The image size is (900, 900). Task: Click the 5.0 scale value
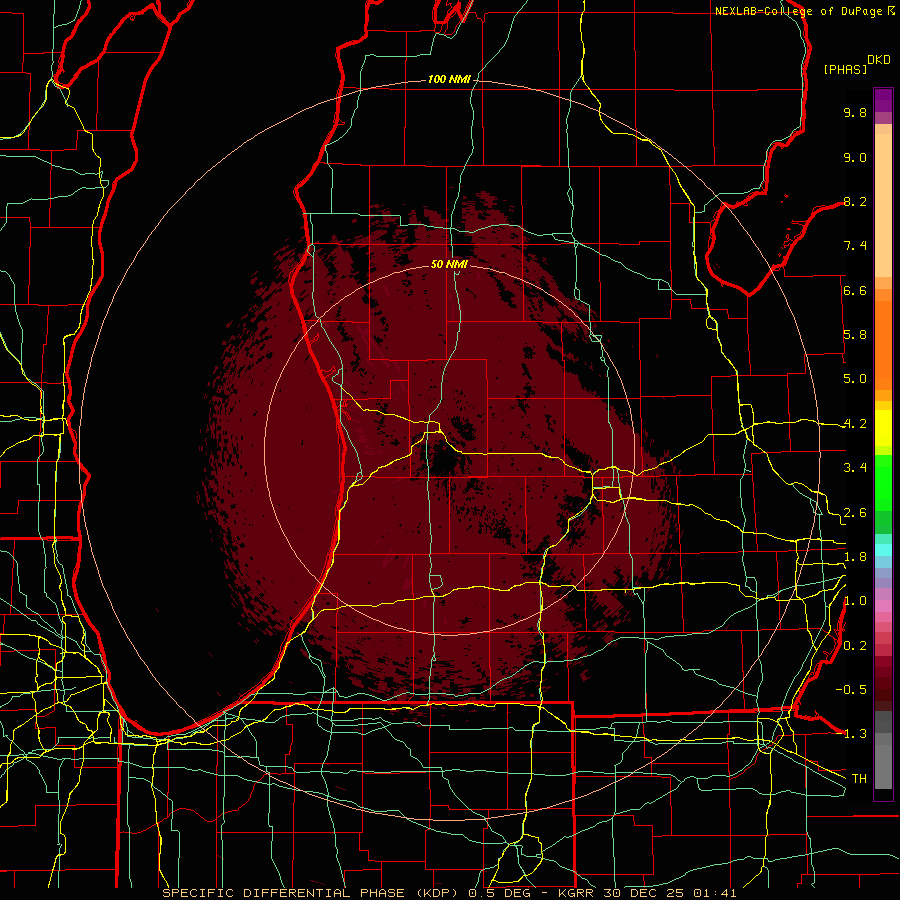coord(855,379)
